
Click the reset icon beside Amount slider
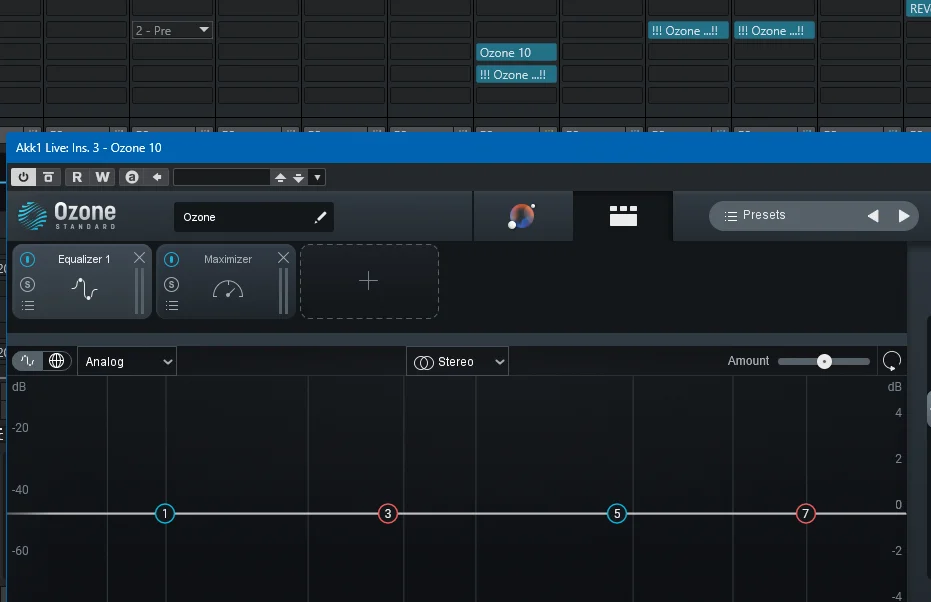coord(892,360)
